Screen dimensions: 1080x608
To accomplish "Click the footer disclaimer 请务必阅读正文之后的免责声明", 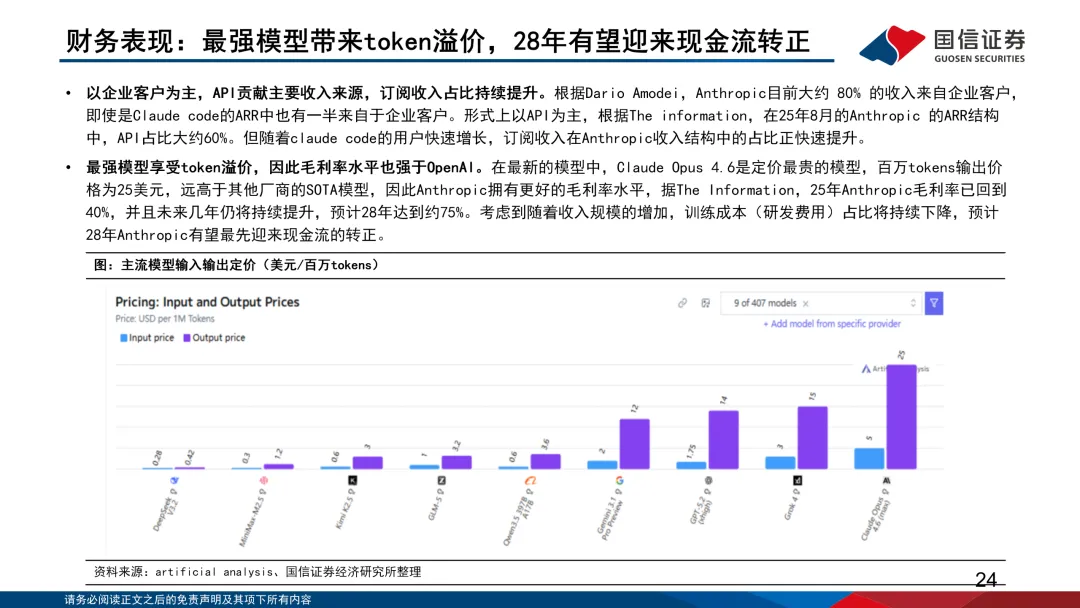I will click(188, 600).
